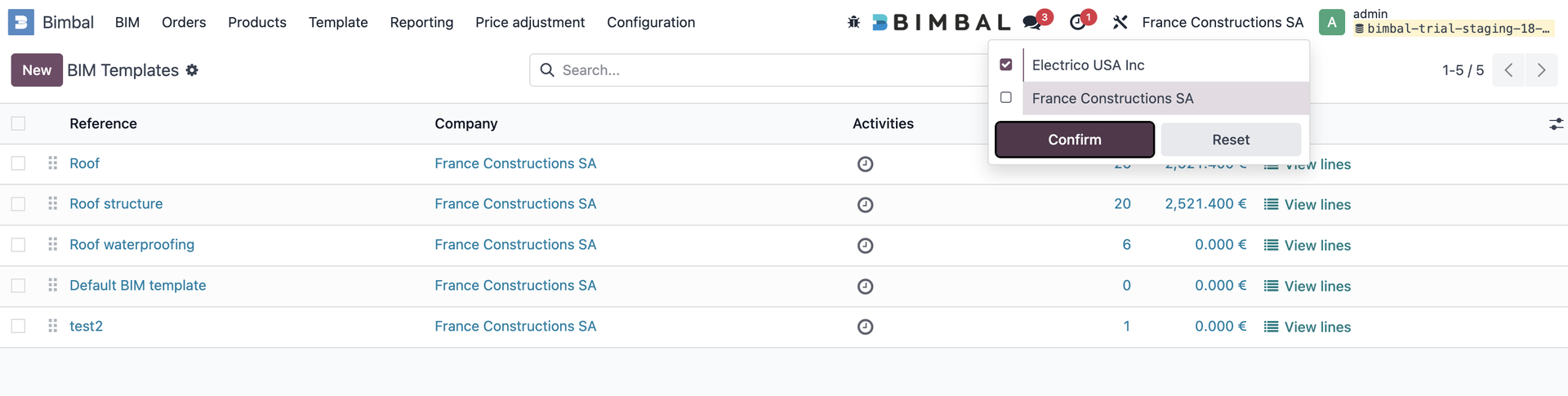This screenshot has height=396, width=1568.
Task: Click the Bimbal app logo icon
Action: click(21, 22)
